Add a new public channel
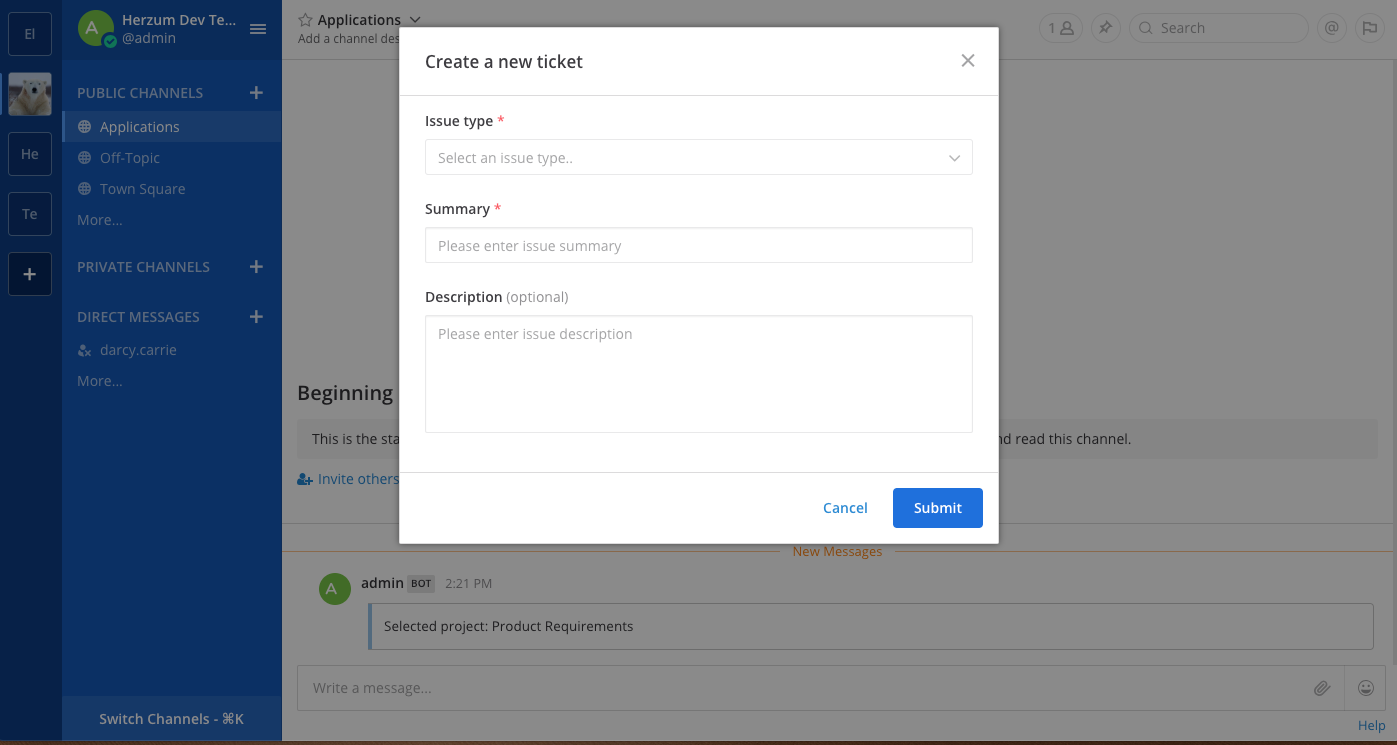The height and width of the screenshot is (745, 1397). (256, 93)
